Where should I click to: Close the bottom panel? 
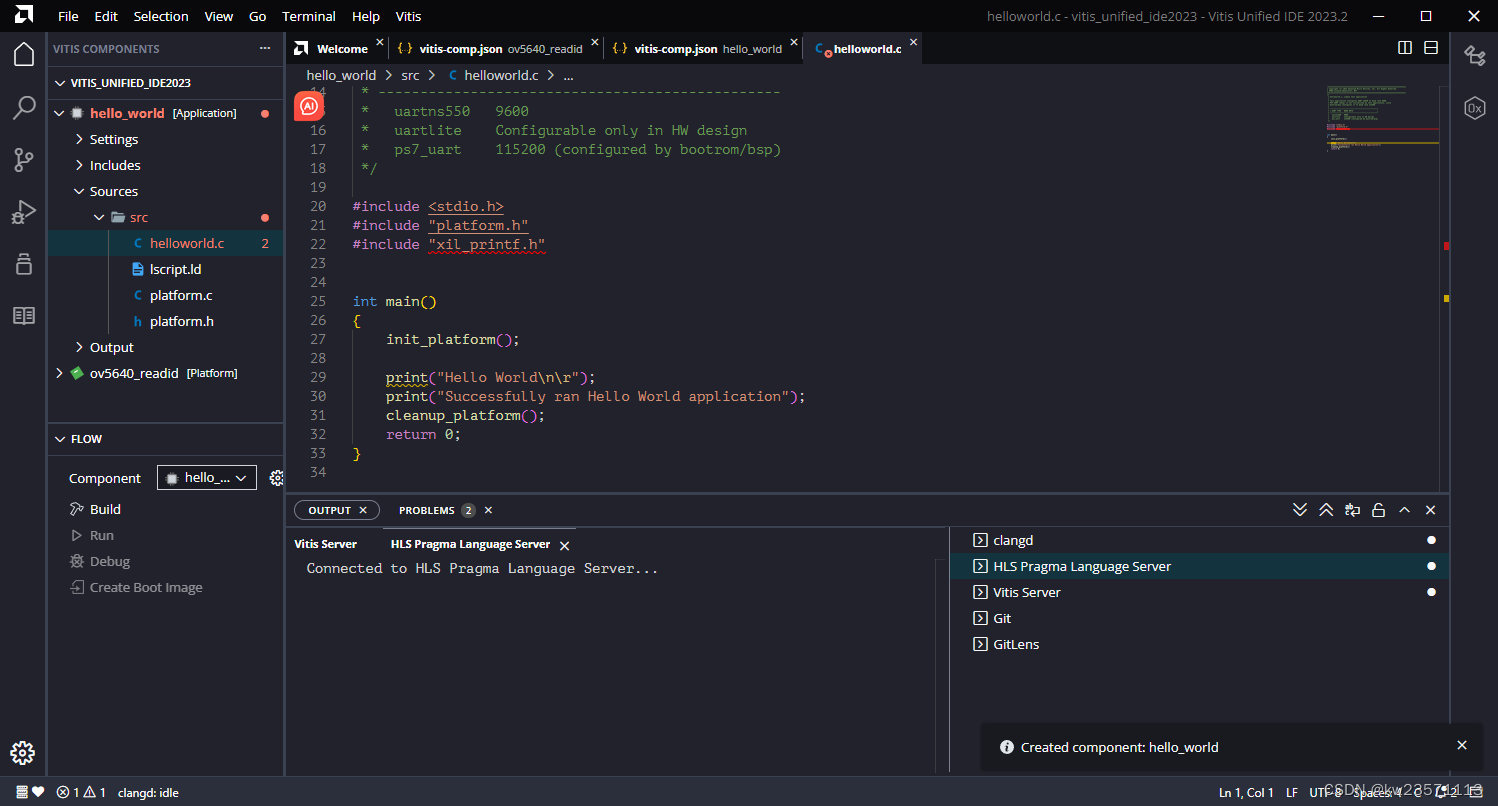(x=1430, y=510)
